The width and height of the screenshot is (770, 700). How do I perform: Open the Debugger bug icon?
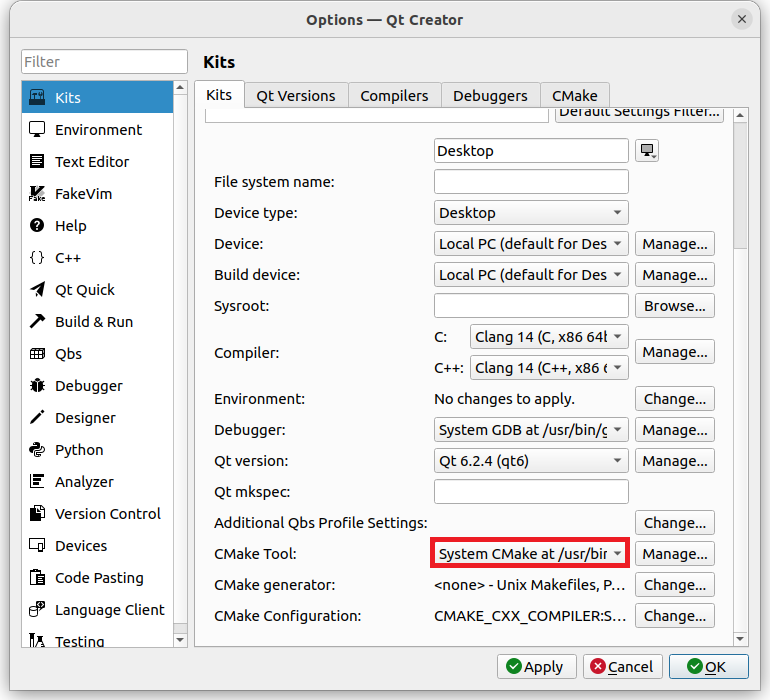(37, 386)
